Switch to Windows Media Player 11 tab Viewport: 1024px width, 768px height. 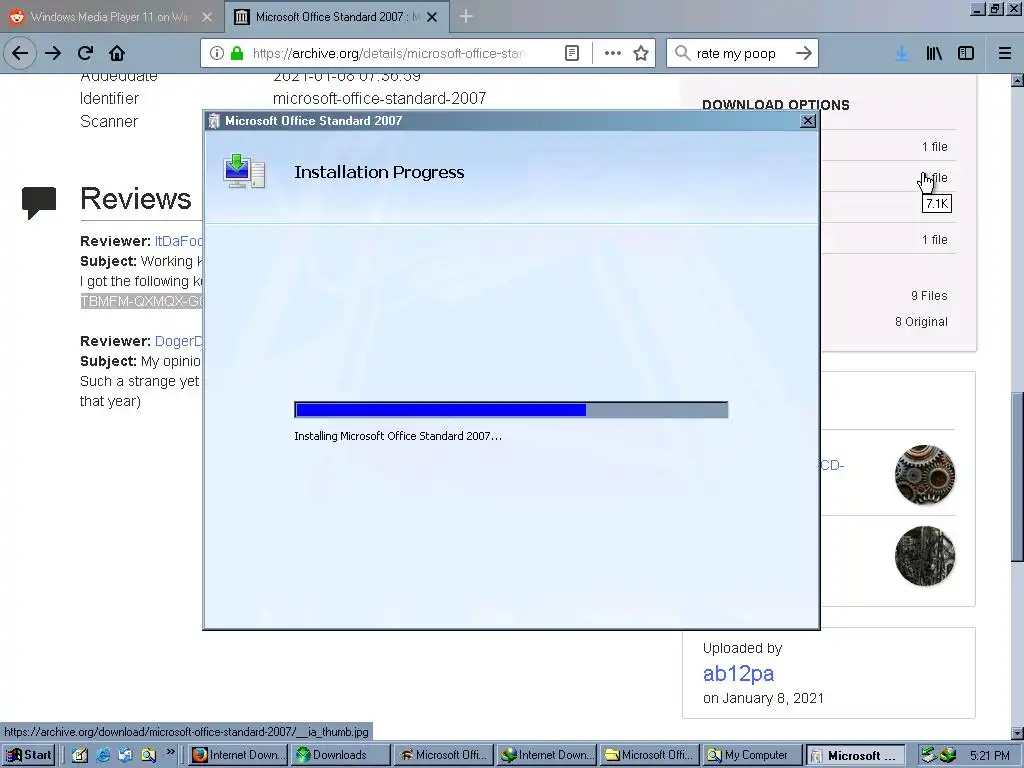(x=110, y=17)
